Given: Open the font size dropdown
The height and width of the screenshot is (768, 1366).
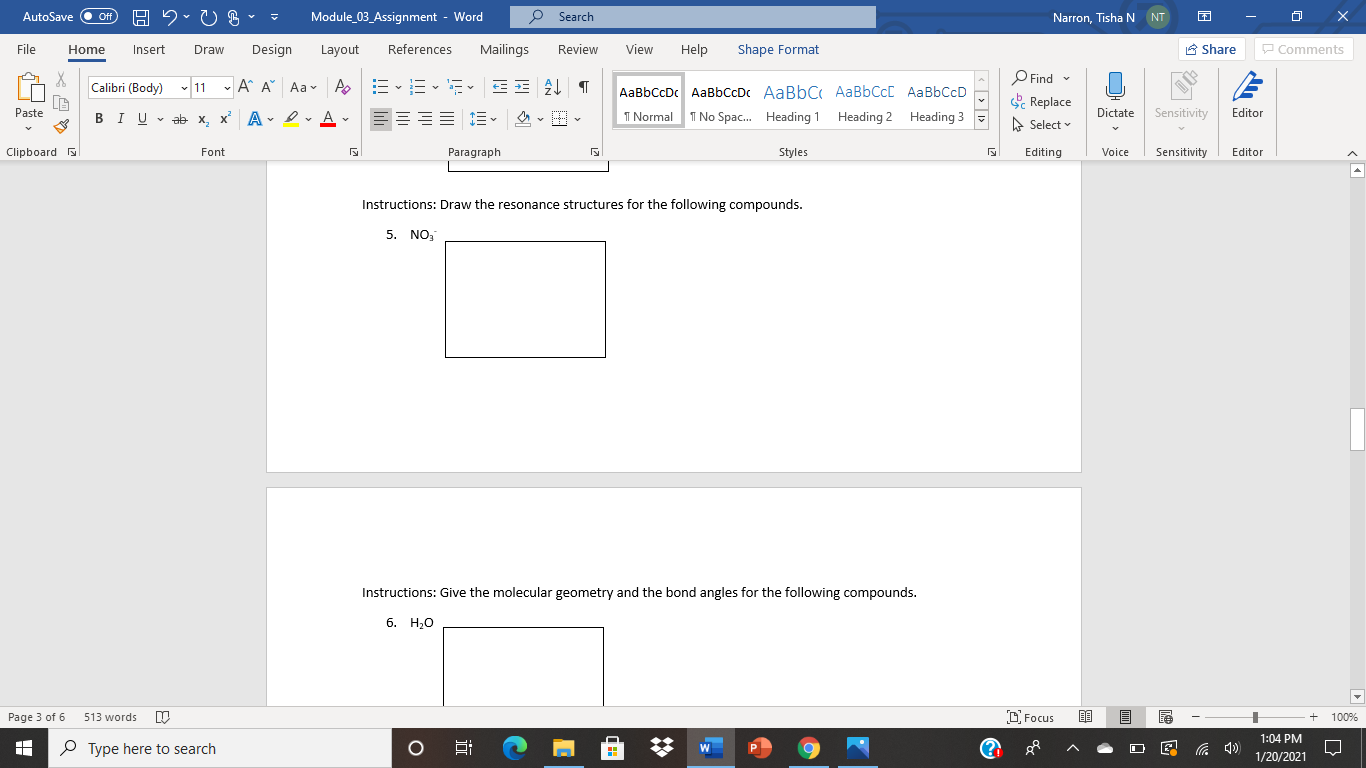Looking at the screenshot, I should click(x=227, y=88).
